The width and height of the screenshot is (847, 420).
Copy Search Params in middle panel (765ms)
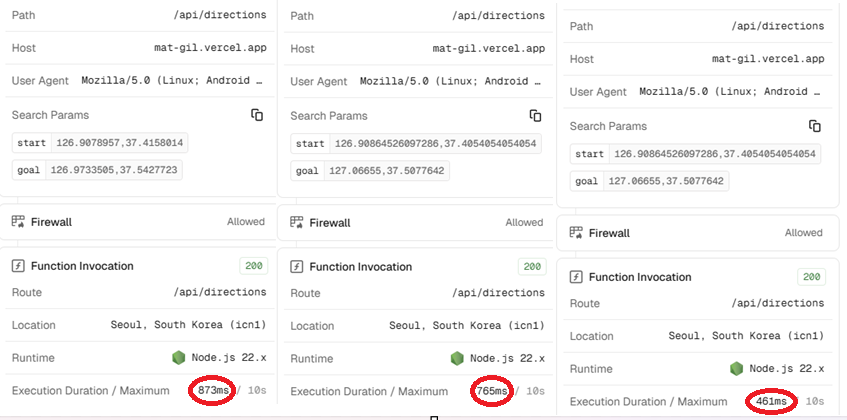click(x=535, y=116)
